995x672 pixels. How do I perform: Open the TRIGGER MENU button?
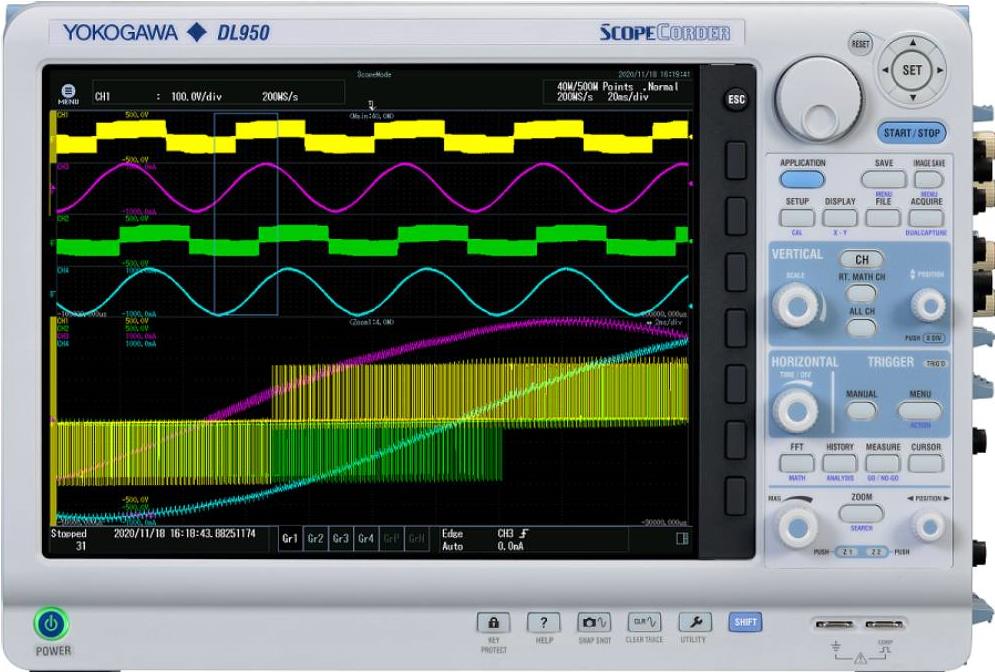[919, 411]
